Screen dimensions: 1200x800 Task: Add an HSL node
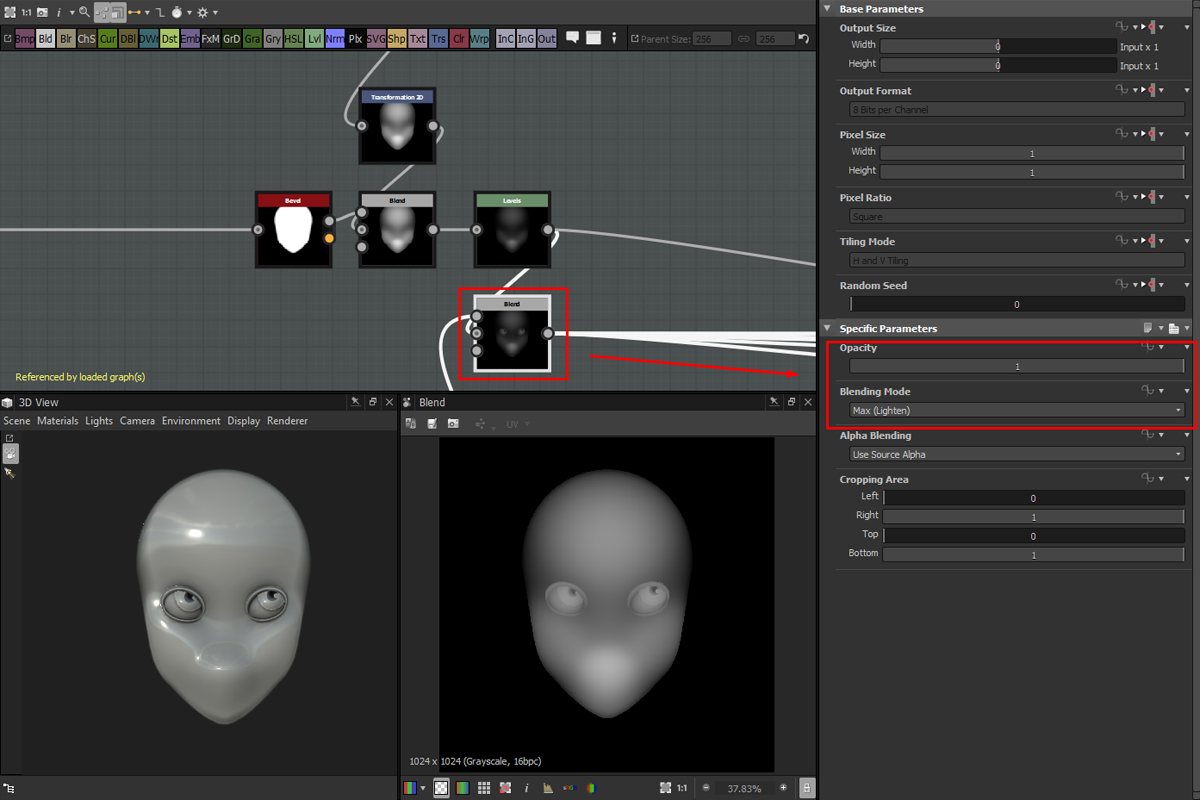tap(294, 39)
